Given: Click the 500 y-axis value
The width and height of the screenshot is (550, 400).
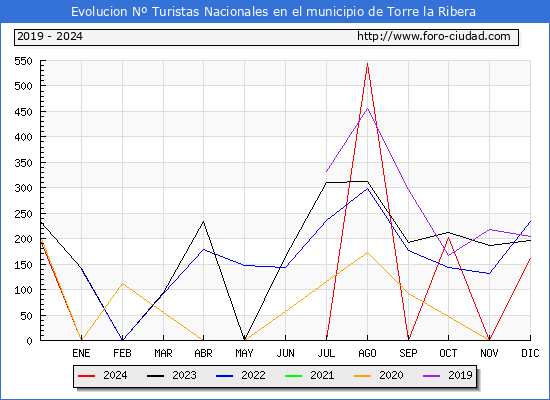Looking at the screenshot, I should click(x=23, y=86).
